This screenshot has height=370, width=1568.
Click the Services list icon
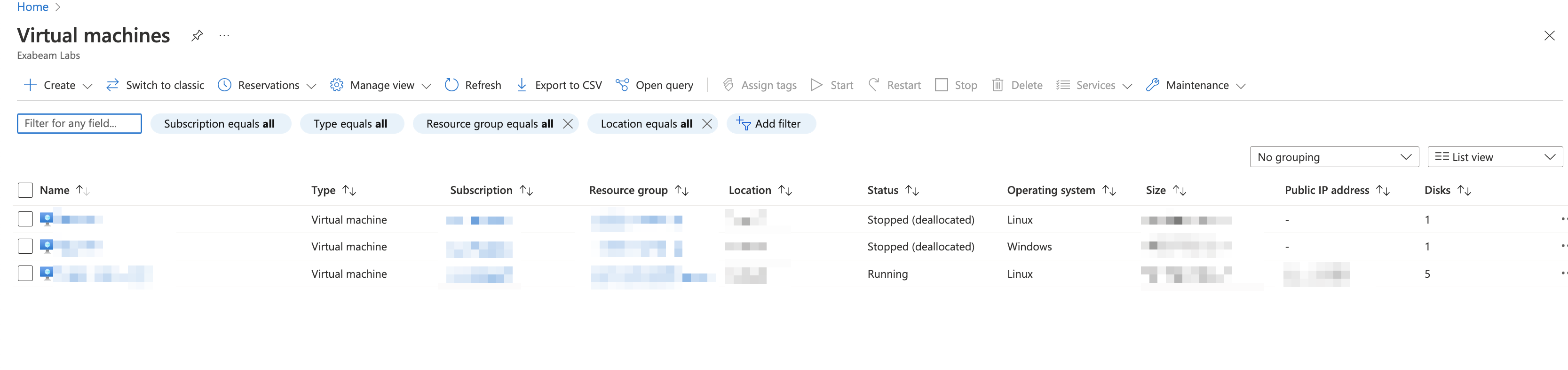(1063, 85)
